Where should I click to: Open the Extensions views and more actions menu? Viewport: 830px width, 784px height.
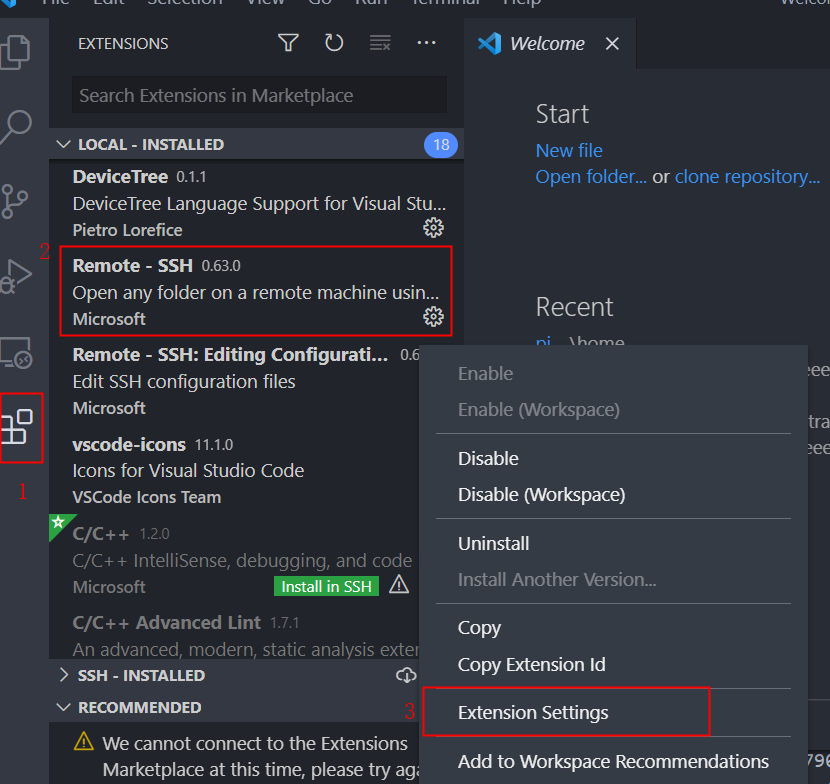[x=426, y=43]
